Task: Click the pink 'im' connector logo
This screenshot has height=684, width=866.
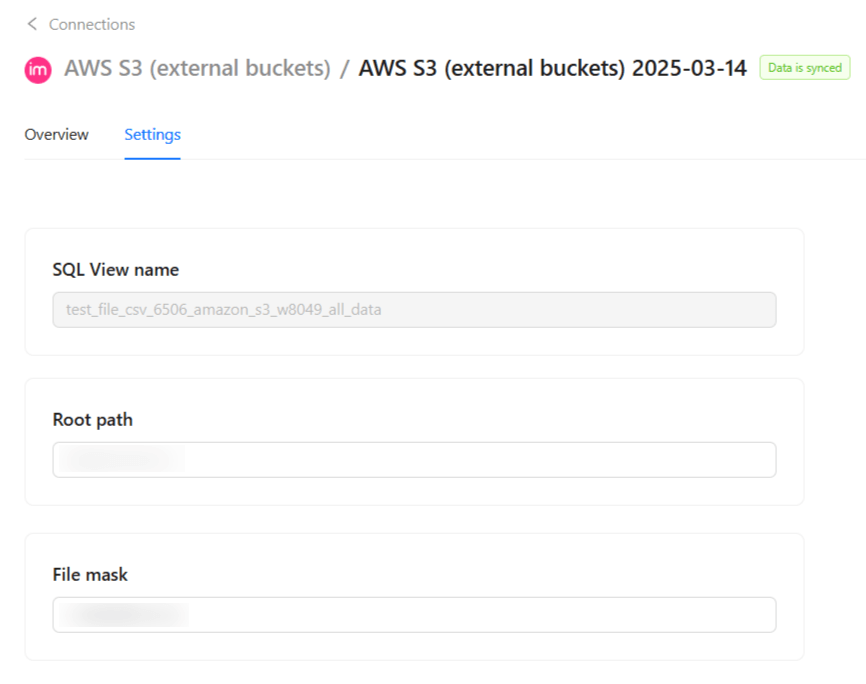Action: point(38,69)
